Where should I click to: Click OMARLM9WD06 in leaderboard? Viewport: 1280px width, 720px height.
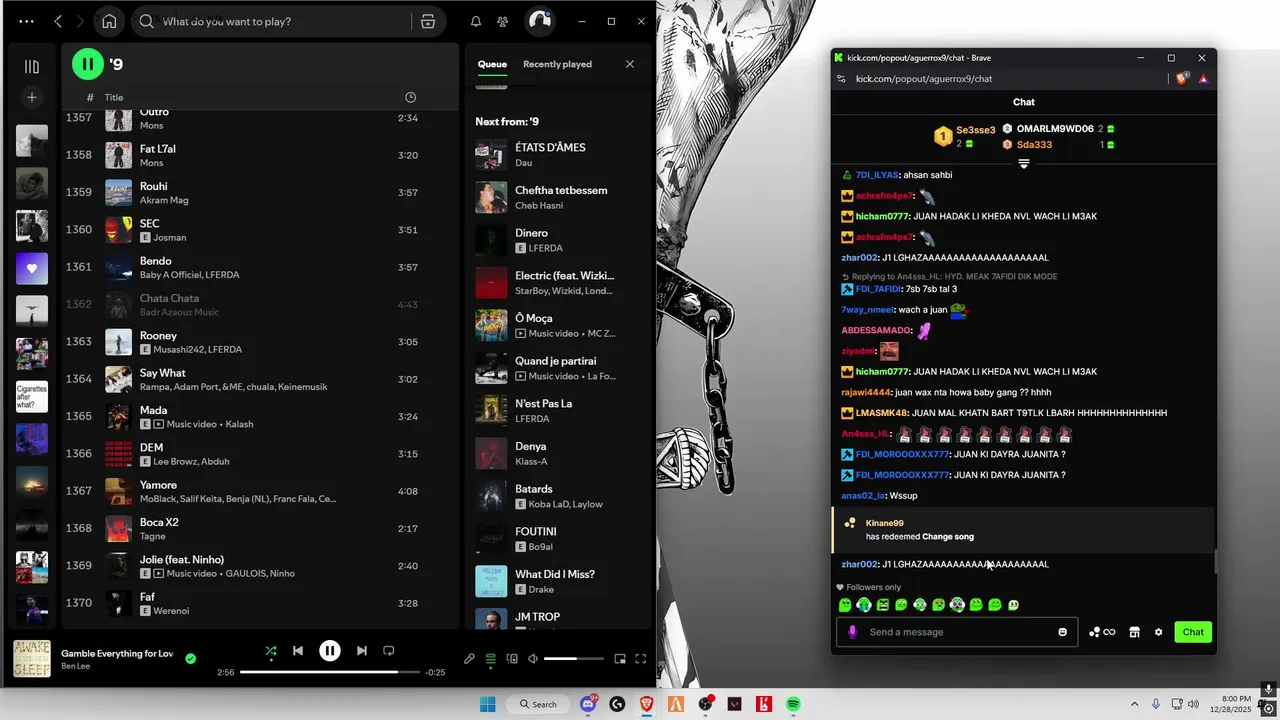pyautogui.click(x=1055, y=129)
